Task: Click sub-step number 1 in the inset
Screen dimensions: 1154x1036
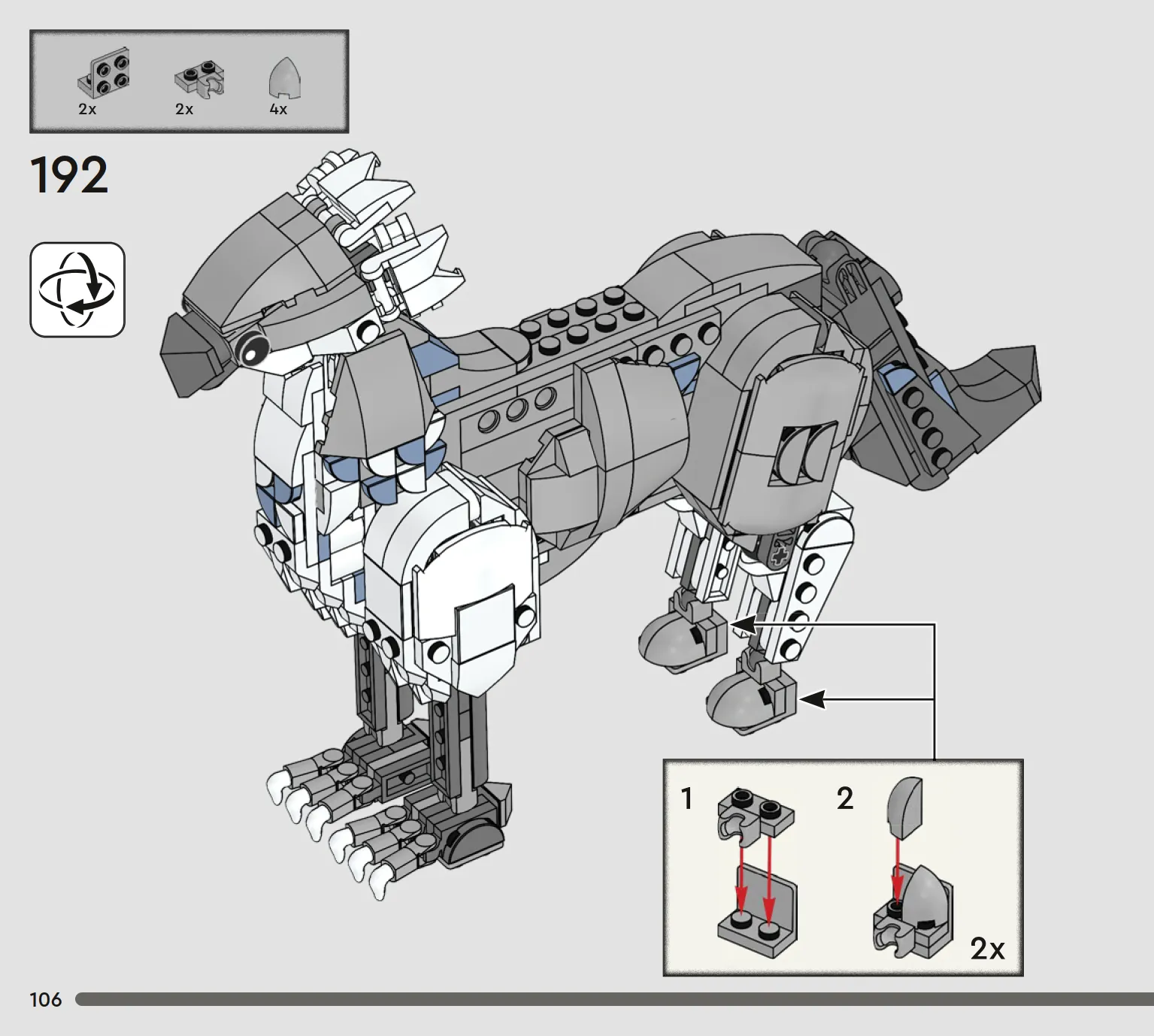Action: pyautogui.click(x=686, y=798)
